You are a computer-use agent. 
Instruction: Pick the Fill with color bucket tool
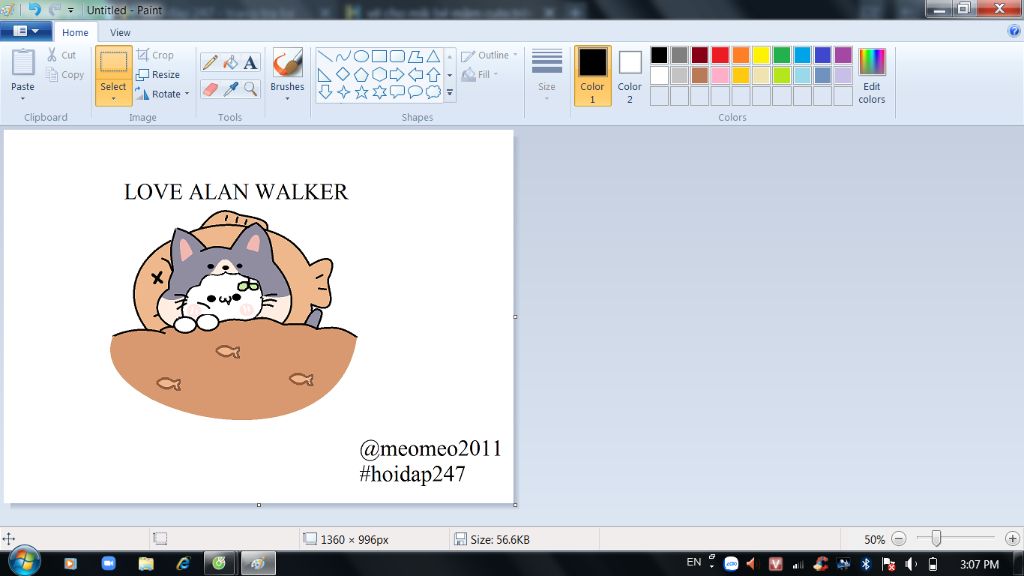[230, 63]
